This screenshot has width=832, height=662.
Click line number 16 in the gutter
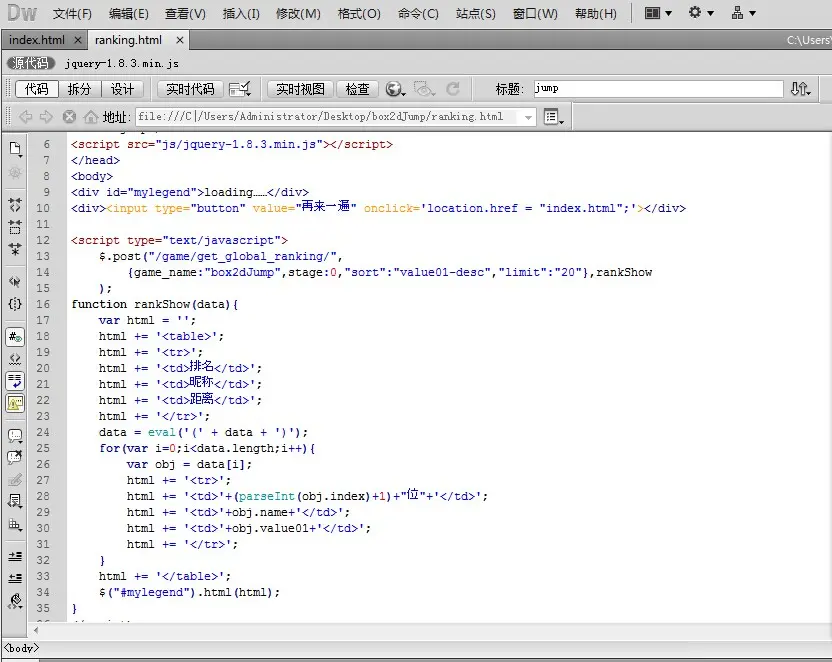(x=43, y=304)
